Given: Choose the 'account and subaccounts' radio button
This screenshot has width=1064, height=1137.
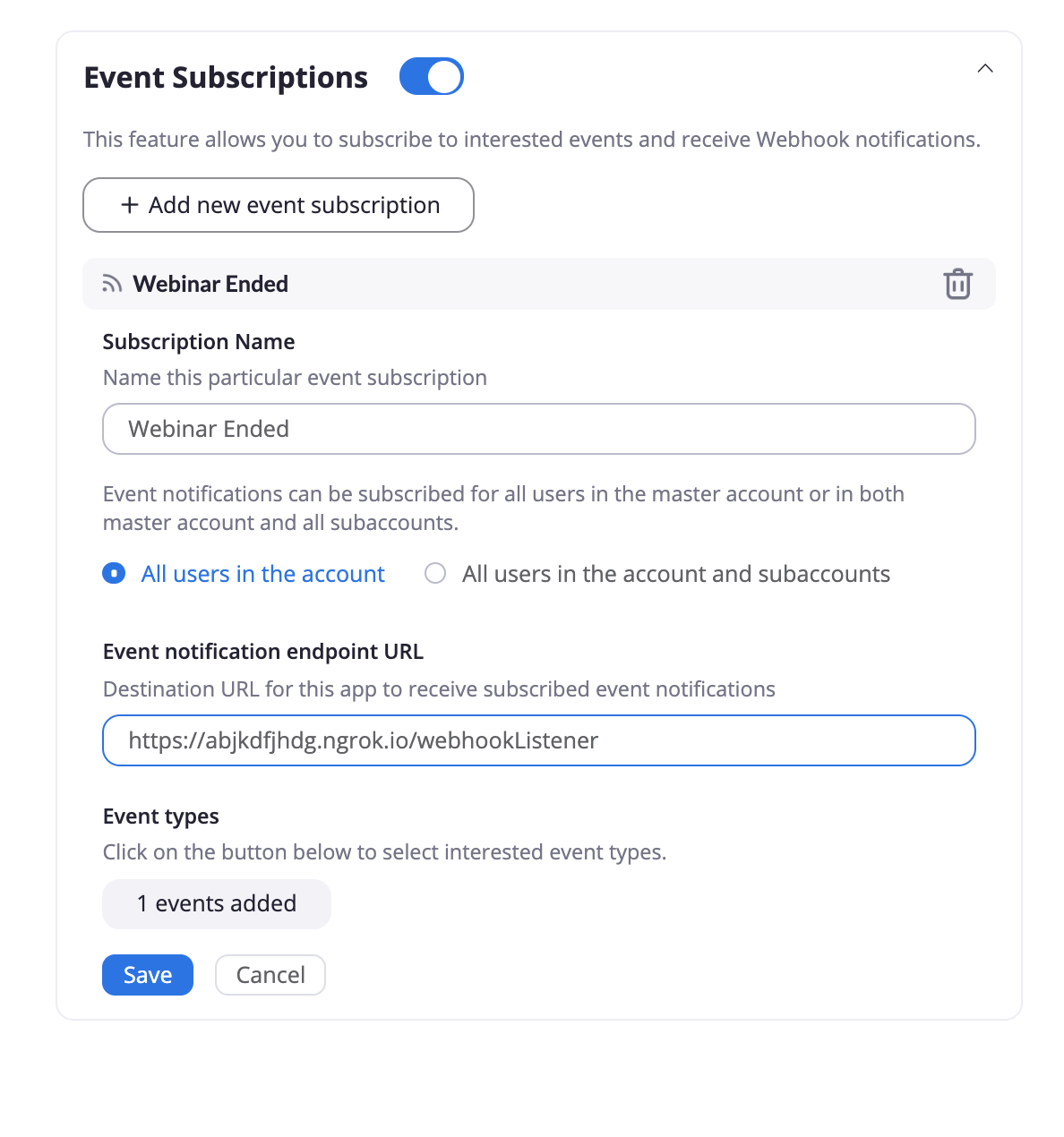Looking at the screenshot, I should (x=435, y=573).
